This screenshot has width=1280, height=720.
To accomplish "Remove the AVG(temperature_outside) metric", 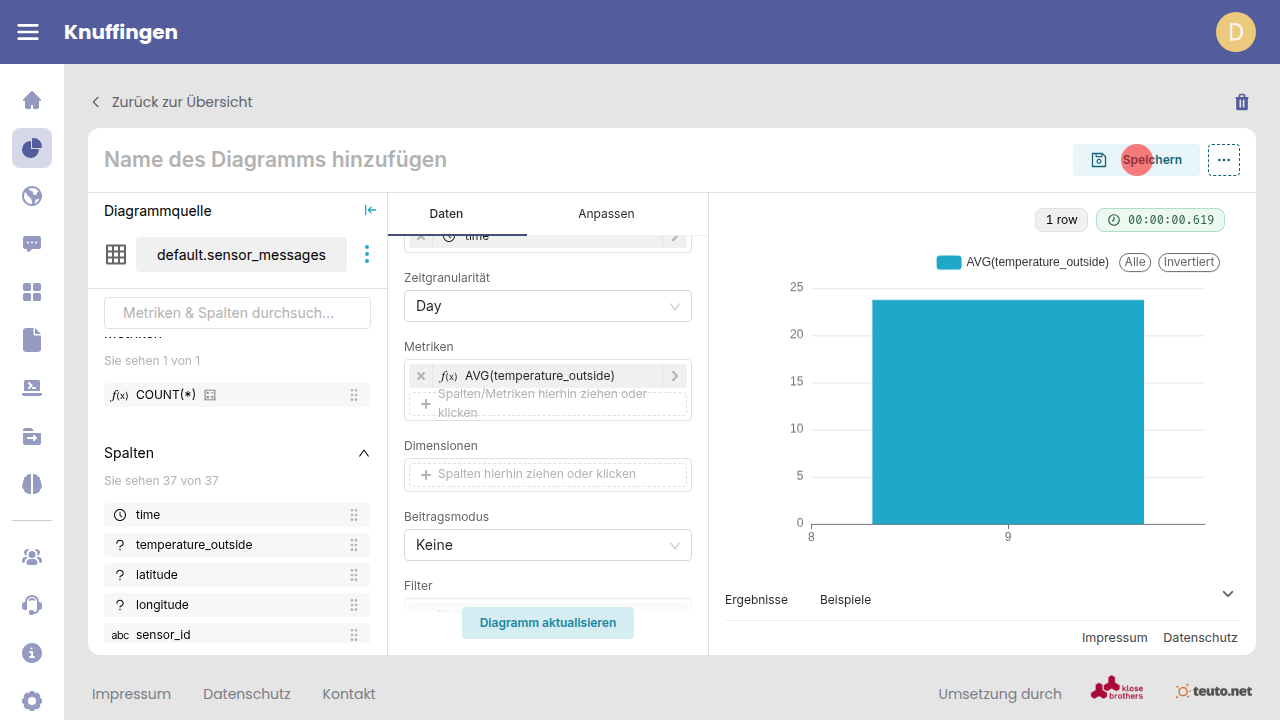I will [421, 376].
